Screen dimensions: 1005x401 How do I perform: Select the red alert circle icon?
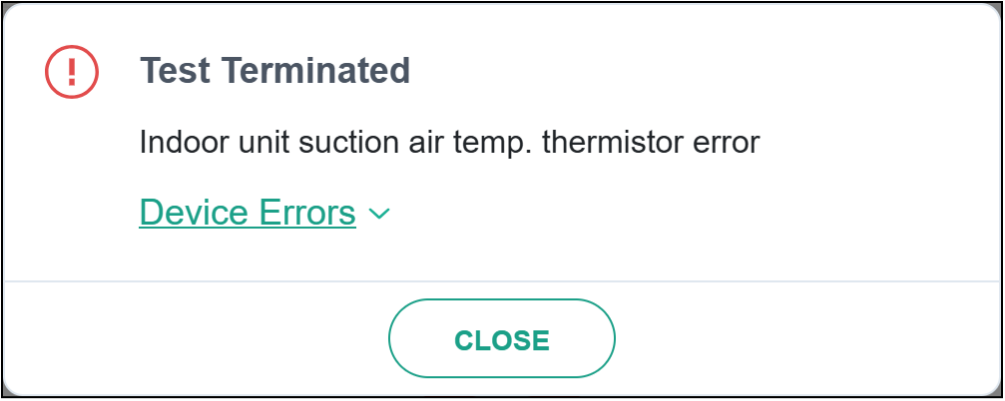click(71, 72)
